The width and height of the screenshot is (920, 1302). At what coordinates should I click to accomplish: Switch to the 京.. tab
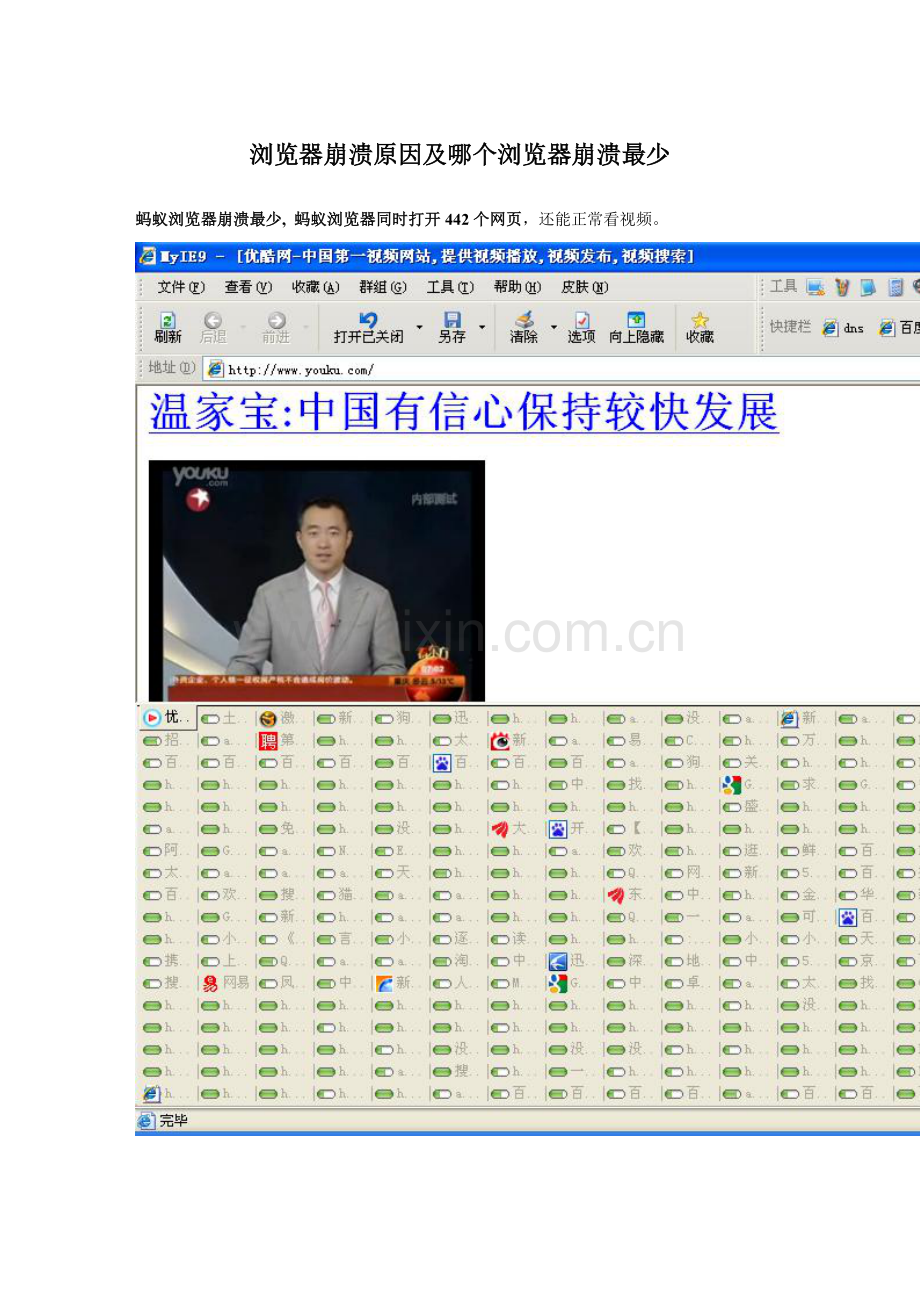pyautogui.click(x=863, y=961)
